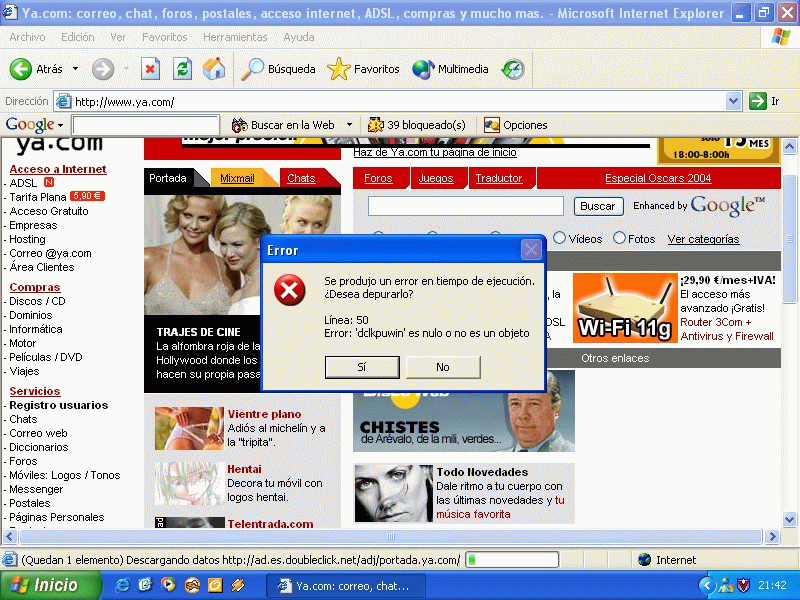This screenshot has width=800, height=600.
Task: Open Acceso a Internet heading link
Action: pos(58,169)
